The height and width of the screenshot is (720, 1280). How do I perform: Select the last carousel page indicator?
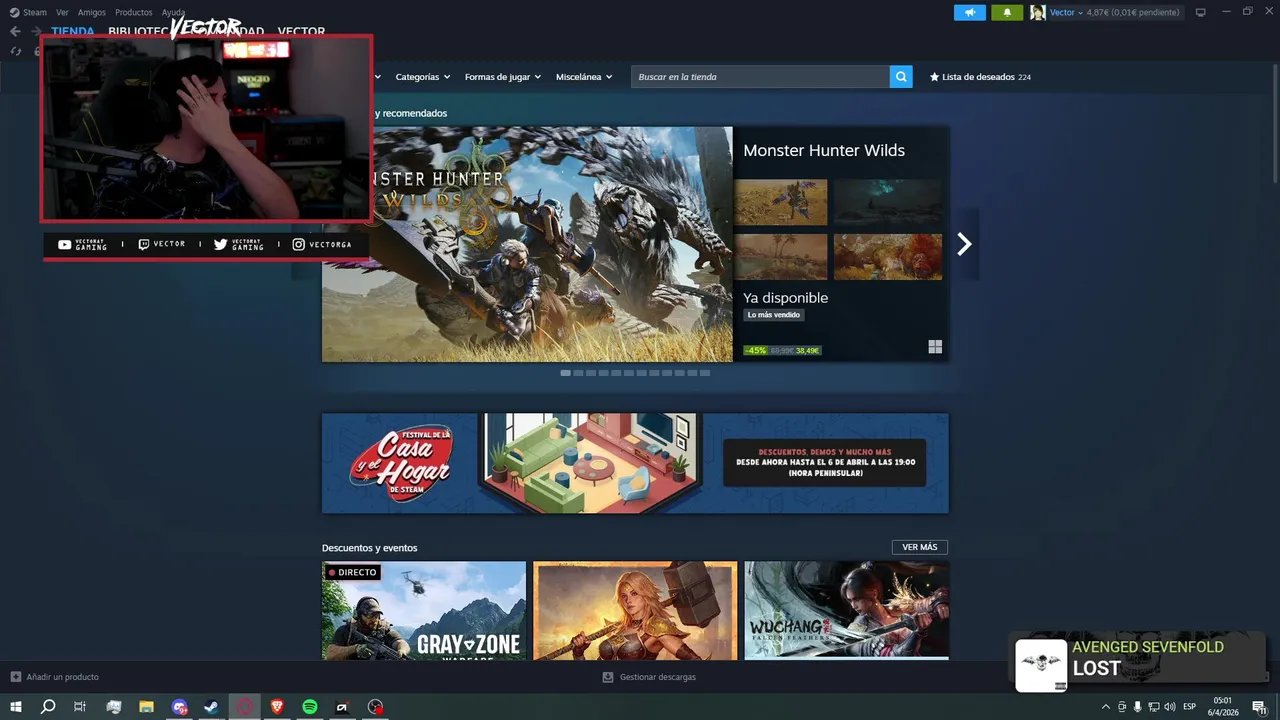click(705, 373)
